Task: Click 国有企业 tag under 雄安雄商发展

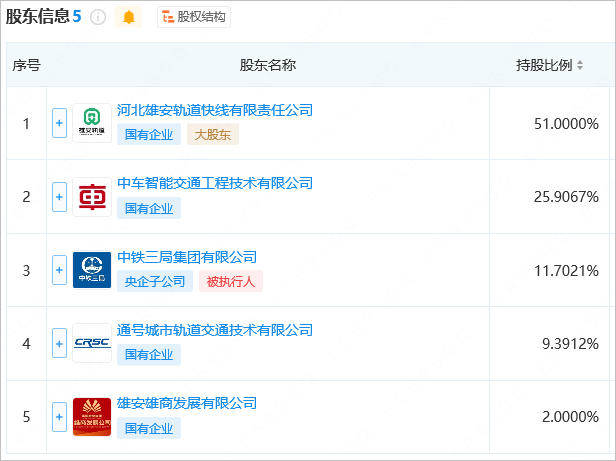Action: [x=149, y=428]
